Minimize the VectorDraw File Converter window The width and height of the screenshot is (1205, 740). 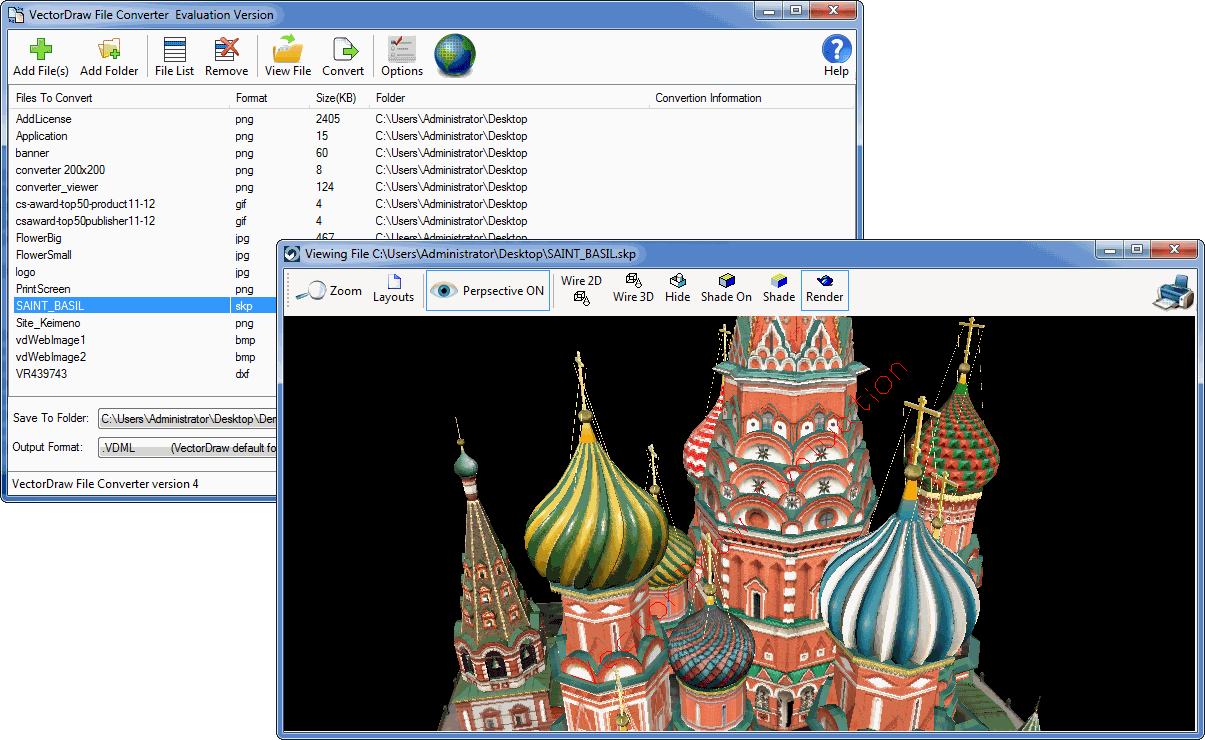(770, 10)
